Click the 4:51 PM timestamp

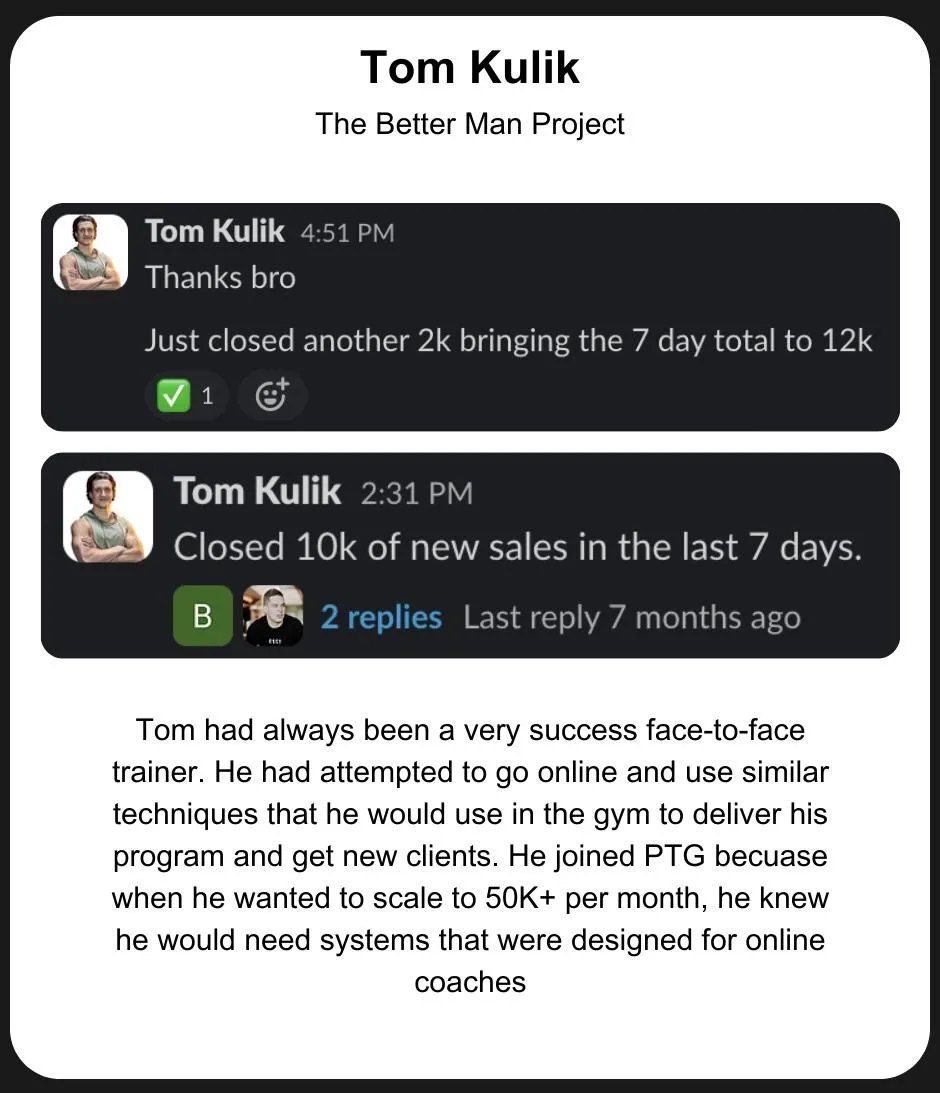click(347, 233)
